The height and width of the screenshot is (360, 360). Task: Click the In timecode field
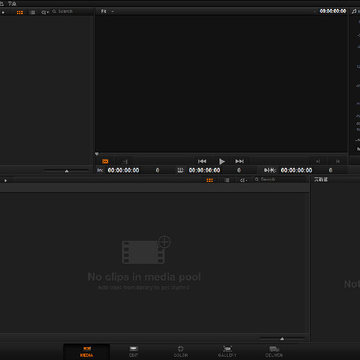coord(123,170)
